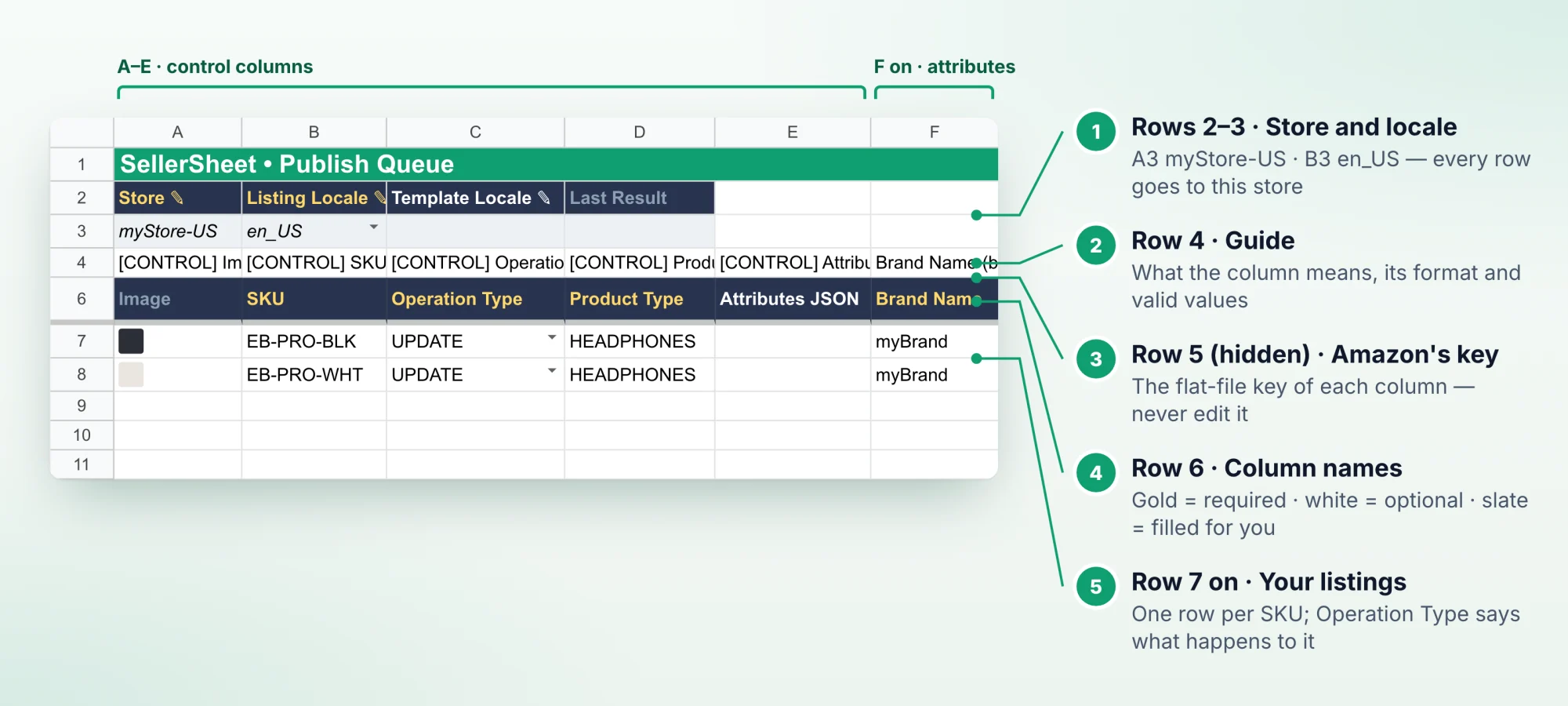
Task: Open Operation Type dropdown for EB-PRO-WHT
Action: pyautogui.click(x=552, y=370)
